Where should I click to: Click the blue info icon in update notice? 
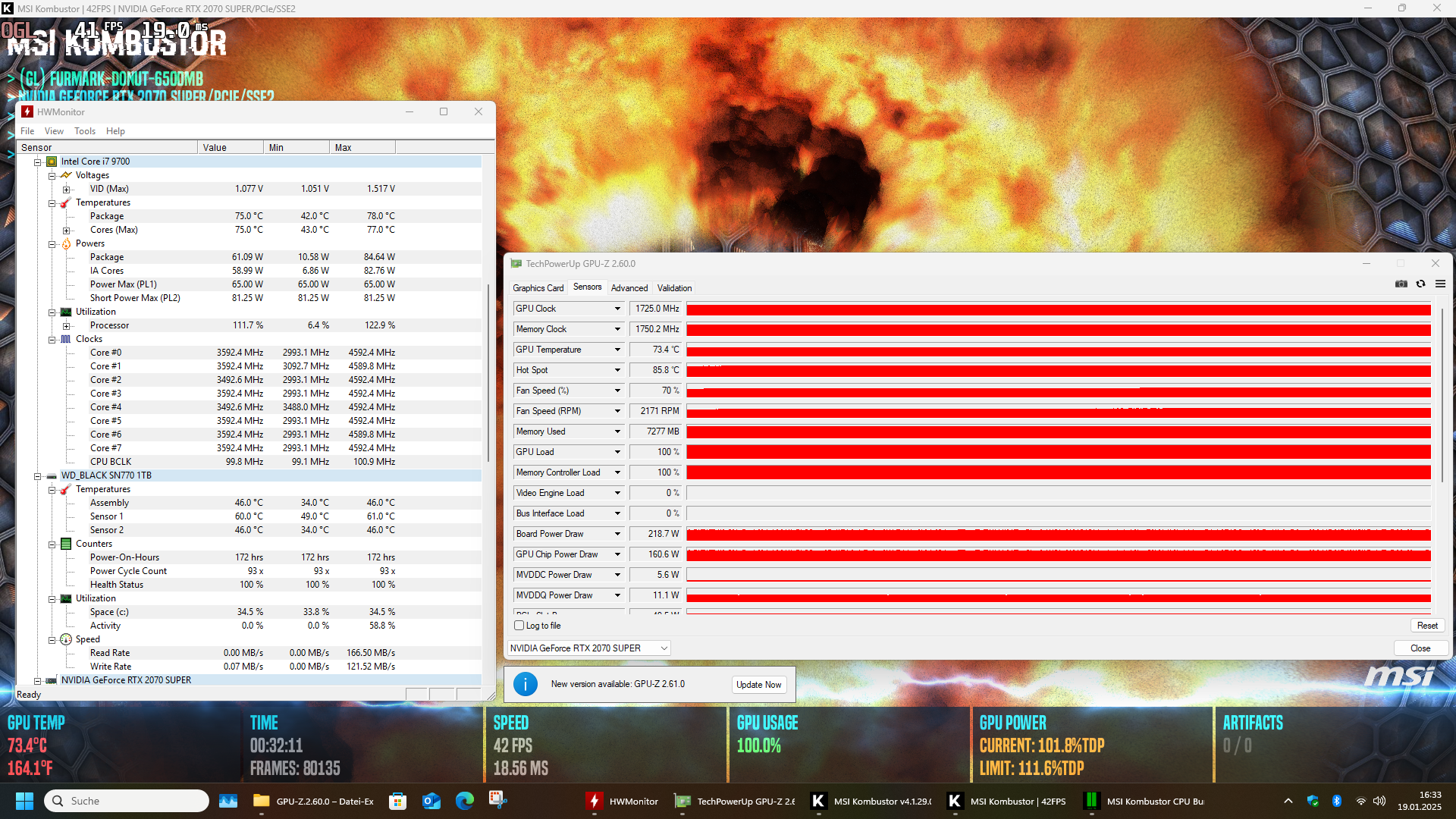click(525, 684)
